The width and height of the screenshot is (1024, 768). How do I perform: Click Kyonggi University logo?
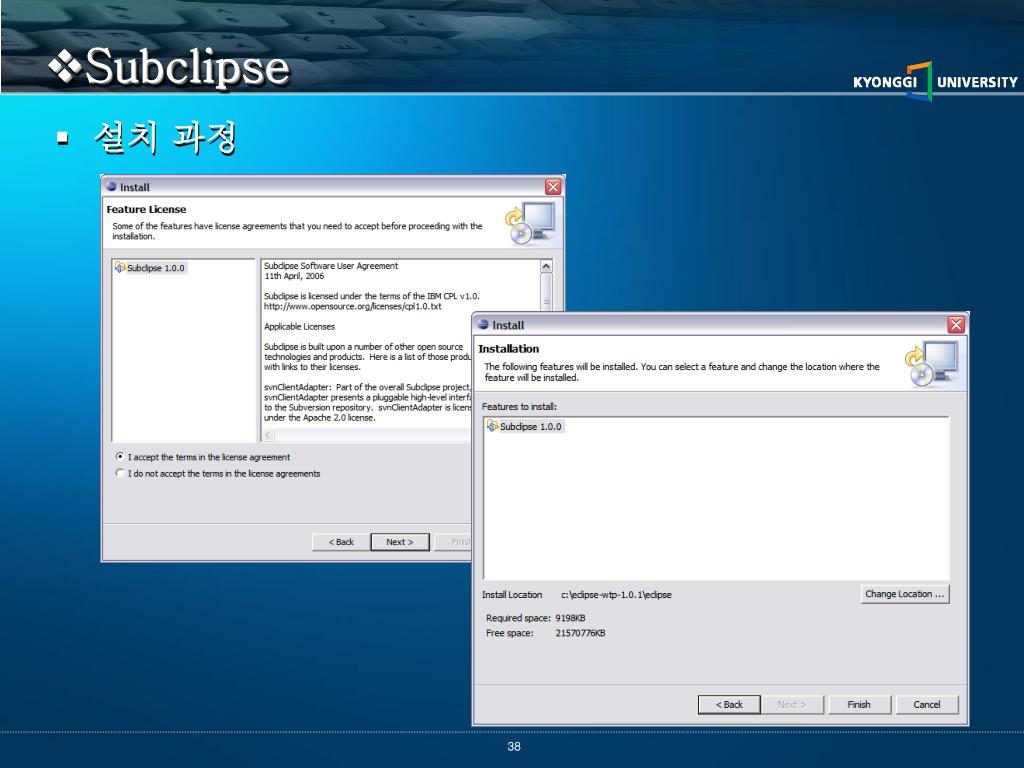click(935, 82)
